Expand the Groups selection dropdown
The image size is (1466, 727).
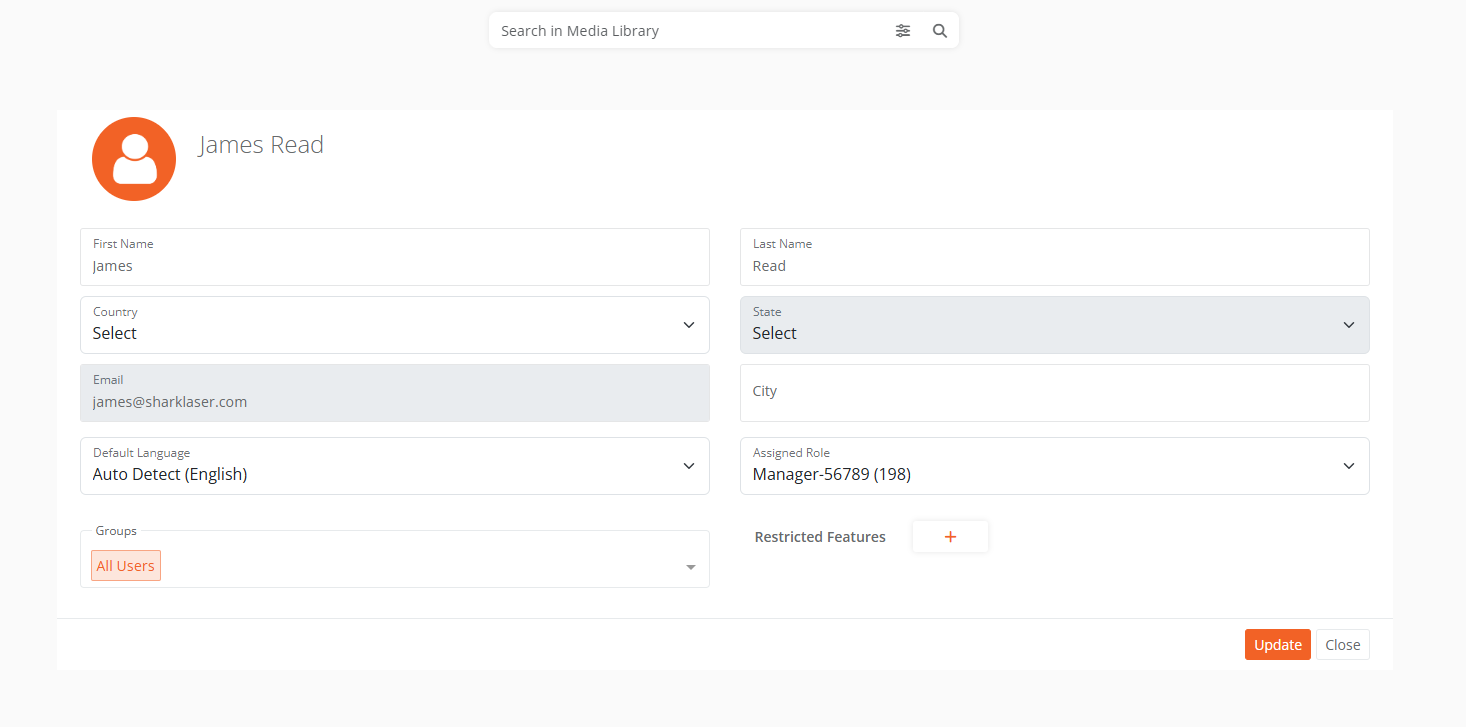tap(689, 565)
